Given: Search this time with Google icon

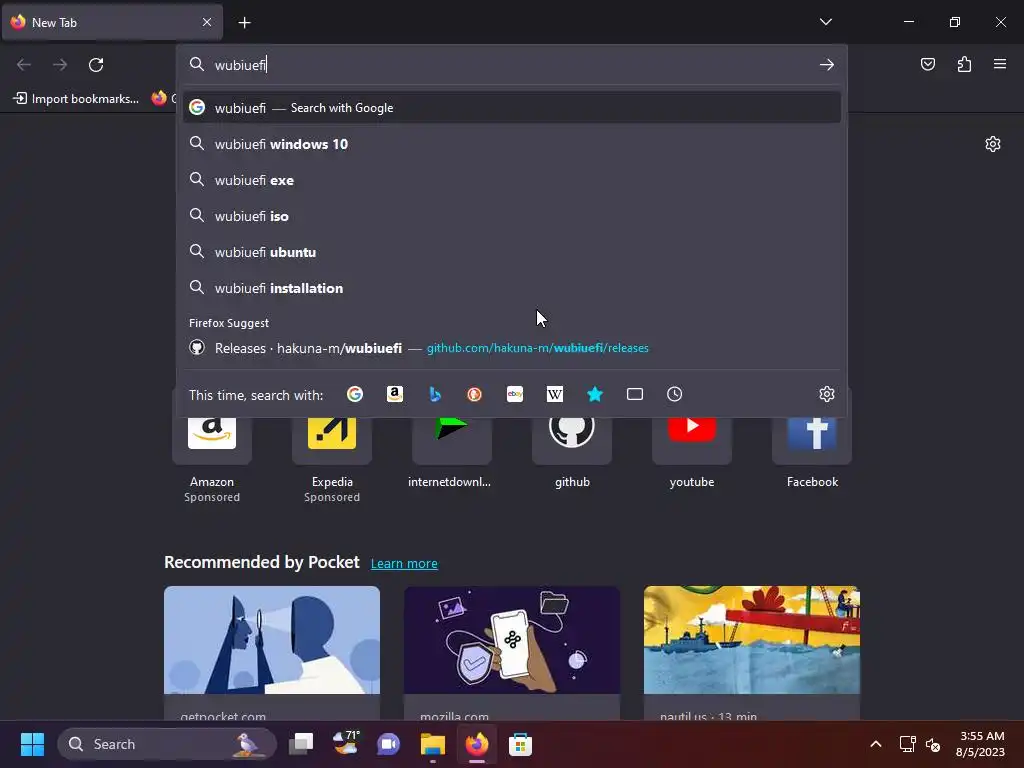Looking at the screenshot, I should click(x=355, y=394).
